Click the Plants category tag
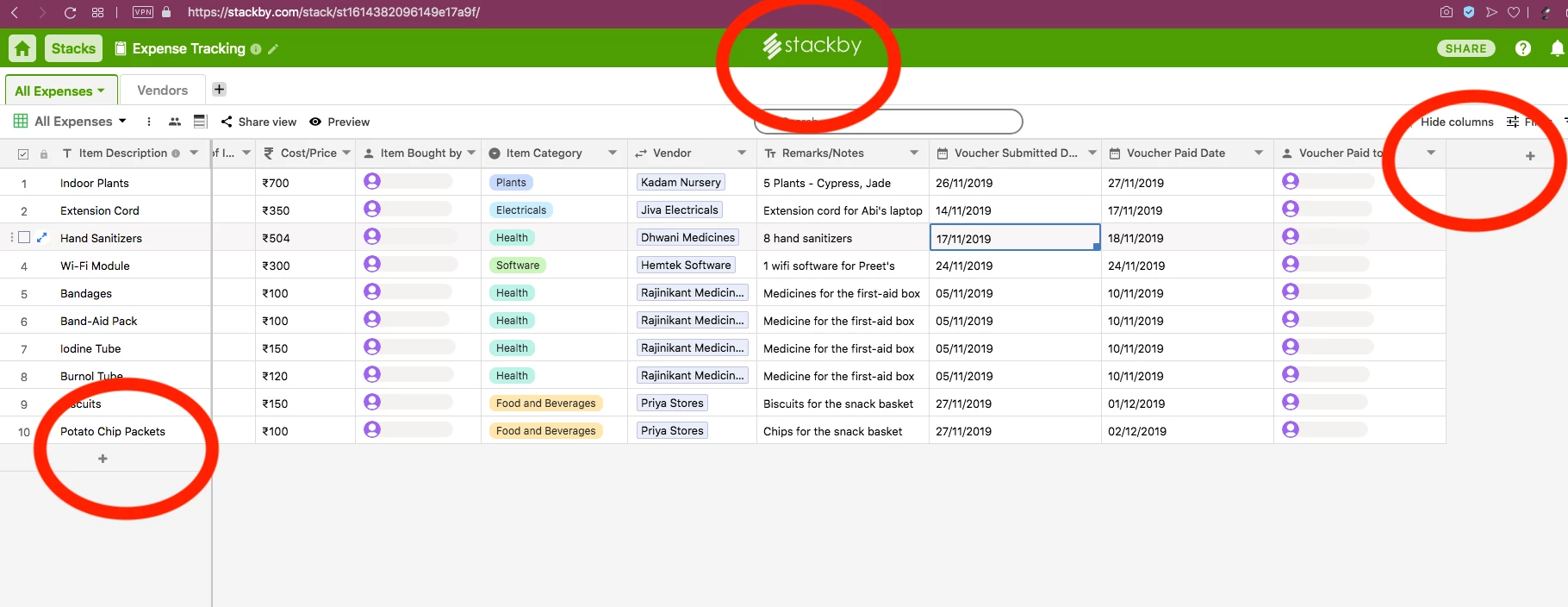 (x=511, y=183)
